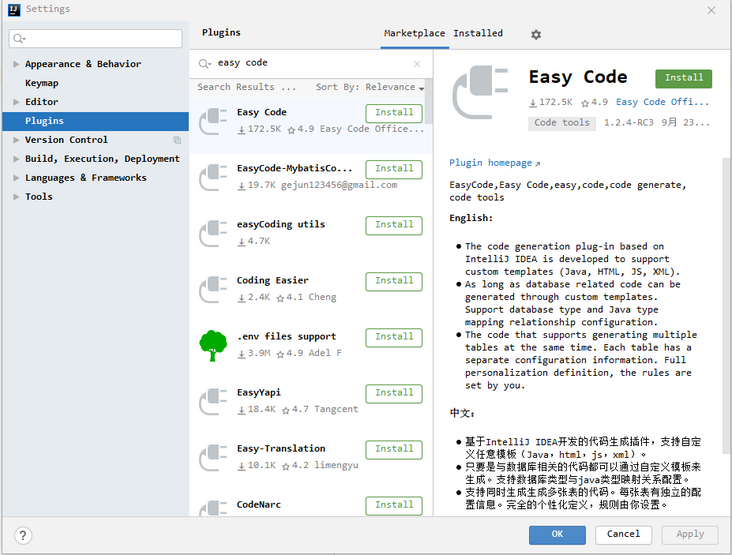Click the plugin settings gear icon
This screenshot has height=555, width=732.
click(536, 34)
